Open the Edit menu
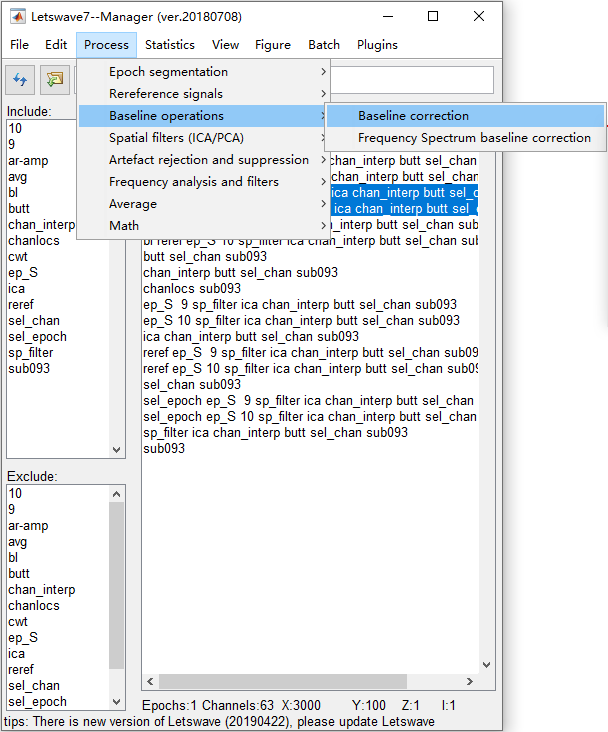The height and width of the screenshot is (732, 608). pos(56,45)
